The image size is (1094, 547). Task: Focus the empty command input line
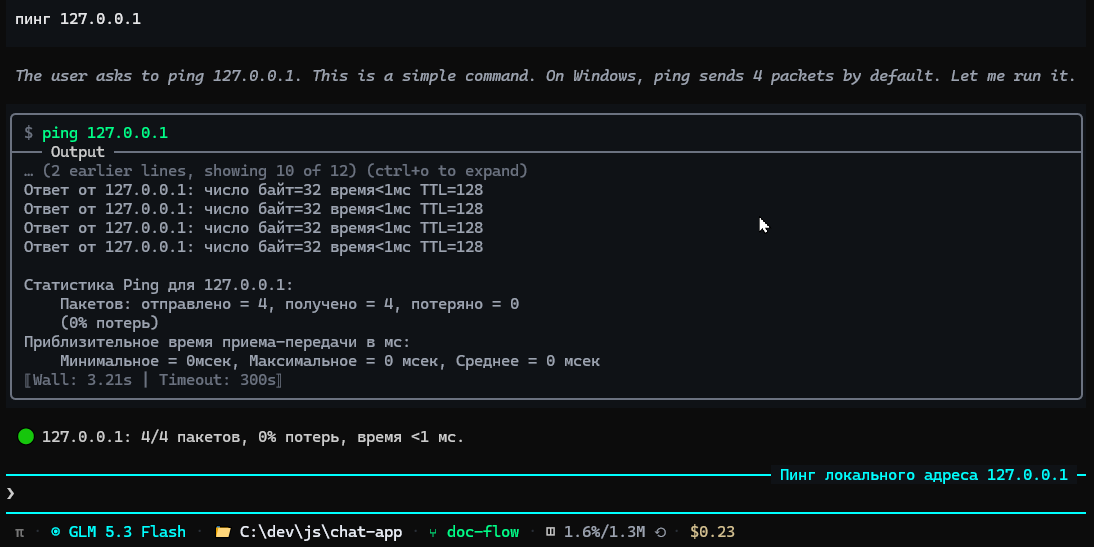tap(547, 494)
